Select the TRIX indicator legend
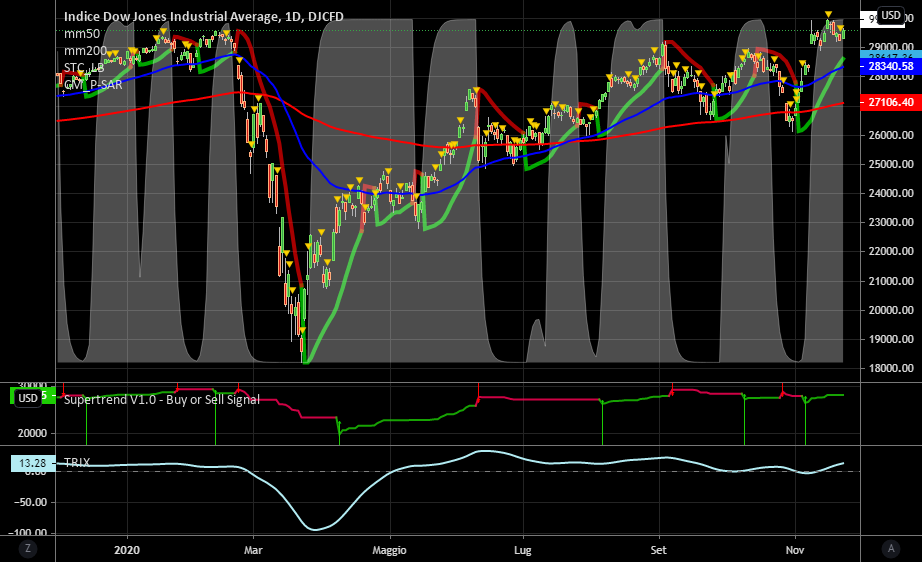The height and width of the screenshot is (562, 922). (77, 463)
